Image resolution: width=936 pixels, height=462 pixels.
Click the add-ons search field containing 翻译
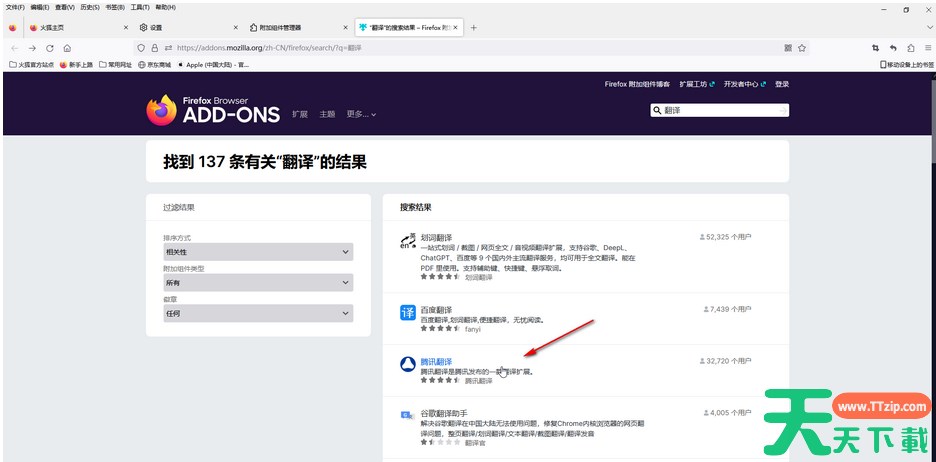724,110
